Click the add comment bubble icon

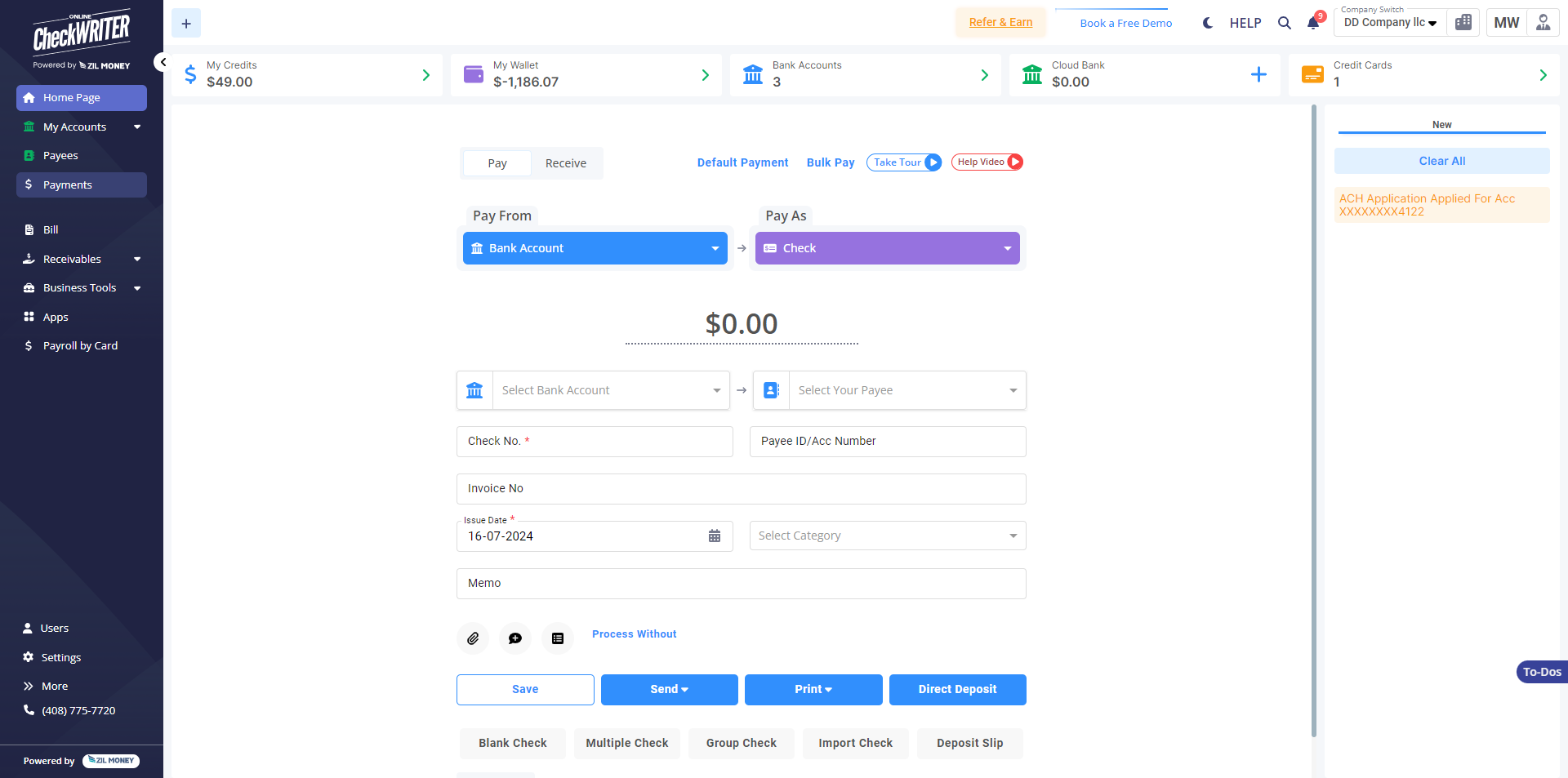click(x=515, y=638)
